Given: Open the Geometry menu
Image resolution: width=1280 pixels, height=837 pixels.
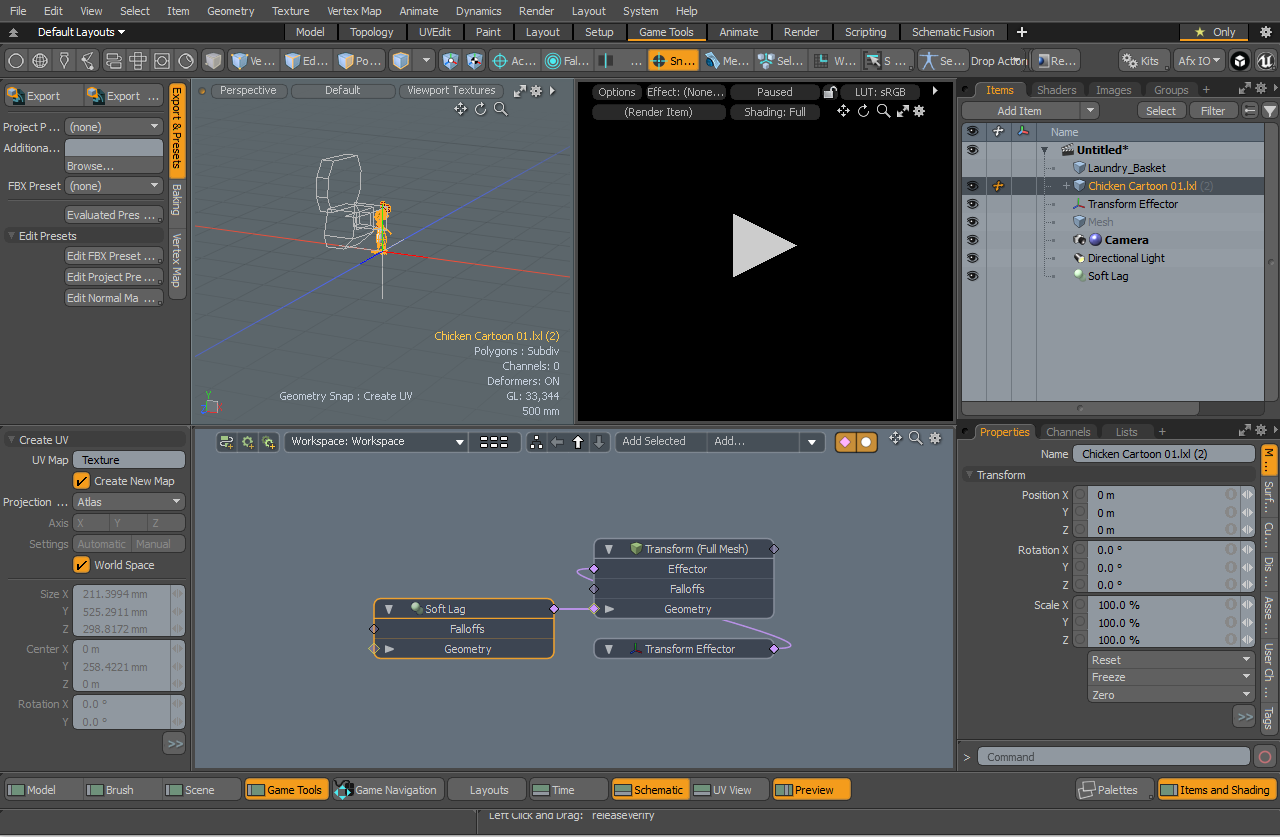Looking at the screenshot, I should pos(230,11).
